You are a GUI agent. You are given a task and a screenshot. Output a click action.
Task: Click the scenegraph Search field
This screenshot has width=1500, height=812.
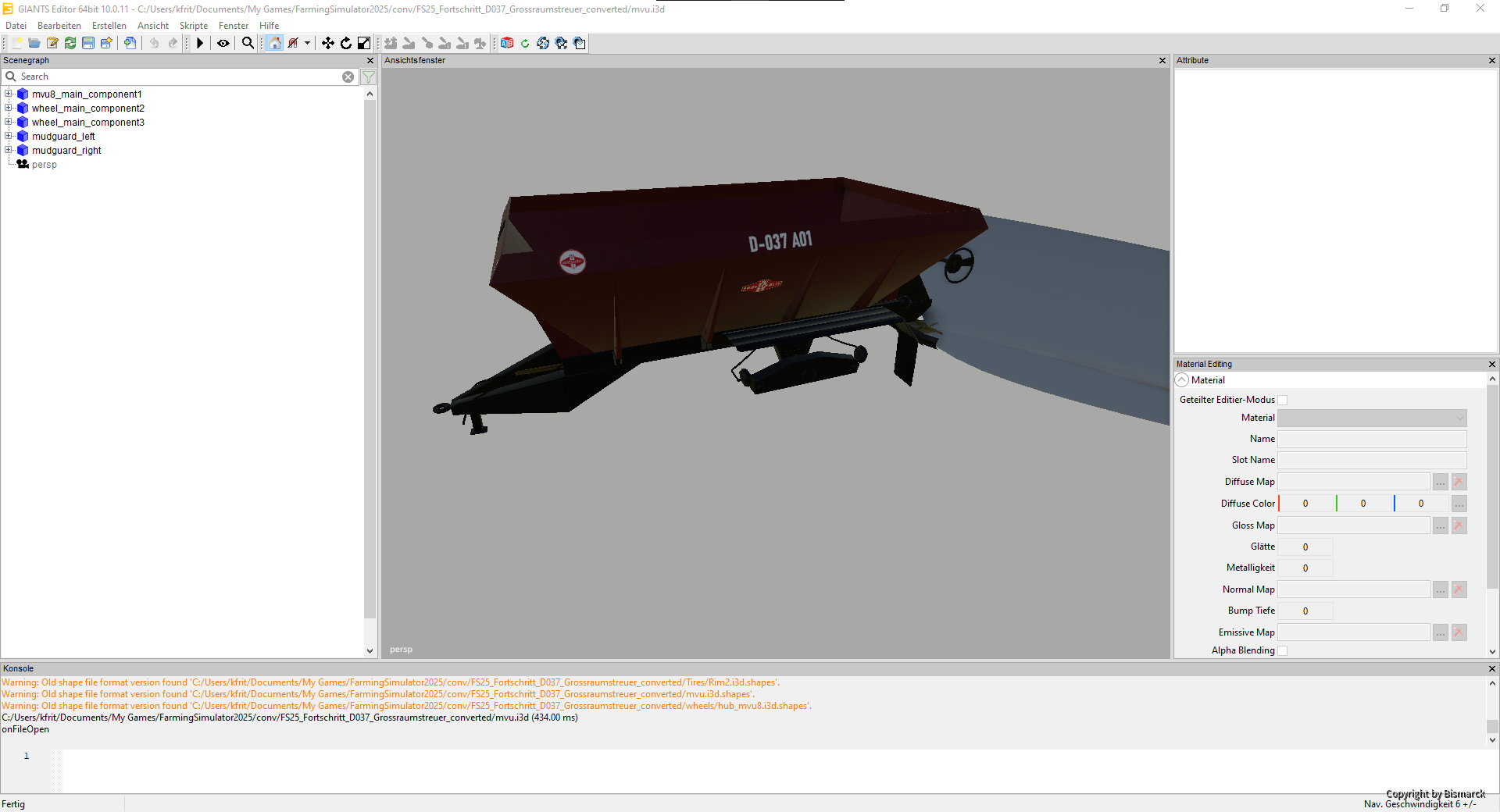point(180,77)
